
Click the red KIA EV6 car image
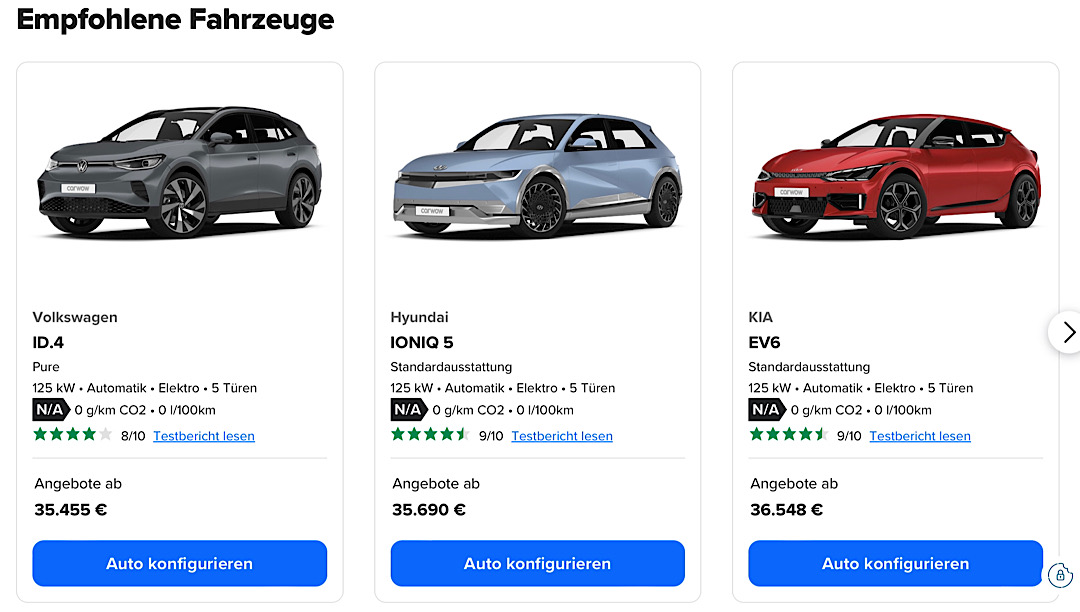coord(895,168)
